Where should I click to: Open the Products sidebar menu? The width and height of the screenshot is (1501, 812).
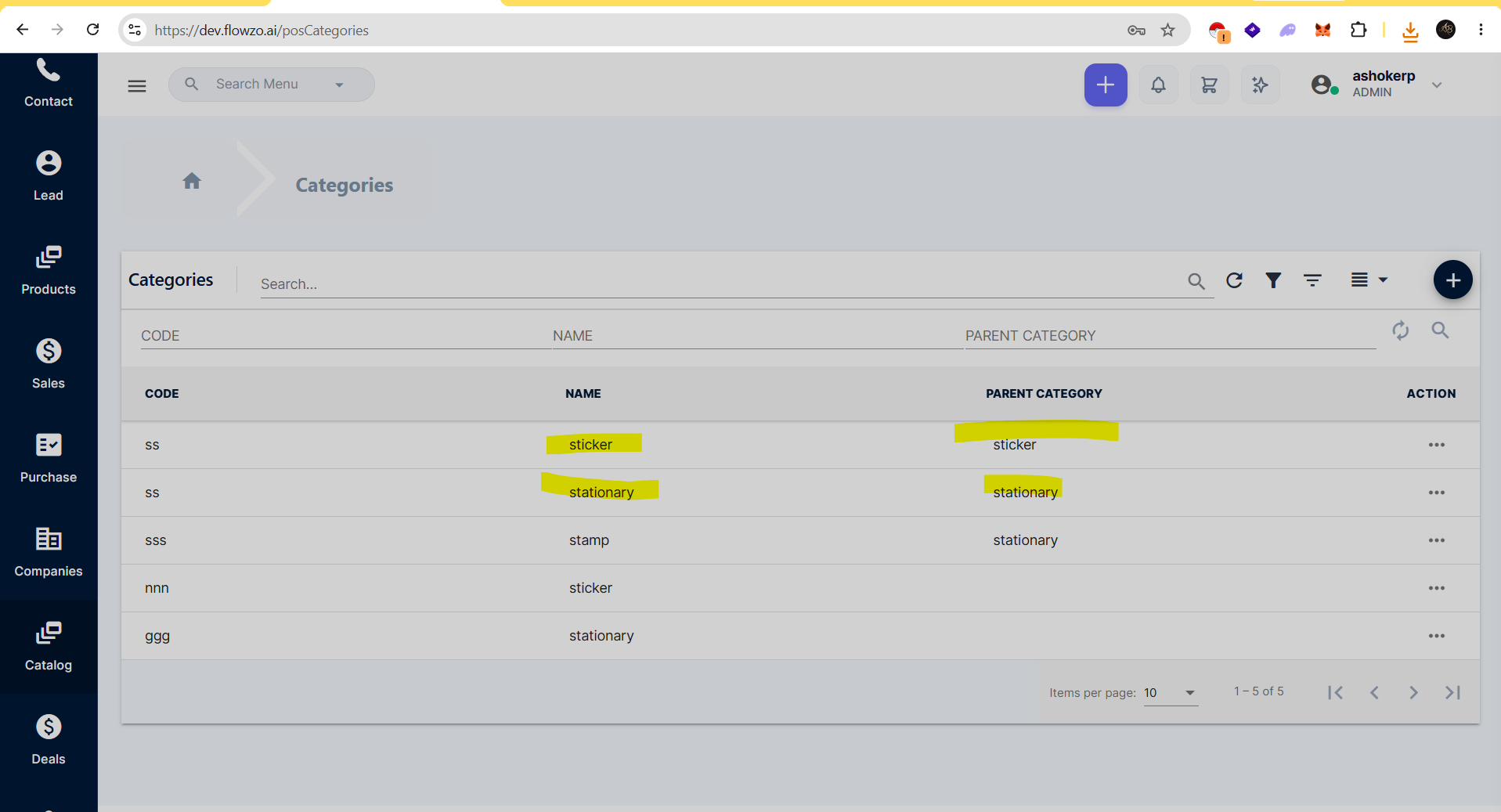pos(49,271)
